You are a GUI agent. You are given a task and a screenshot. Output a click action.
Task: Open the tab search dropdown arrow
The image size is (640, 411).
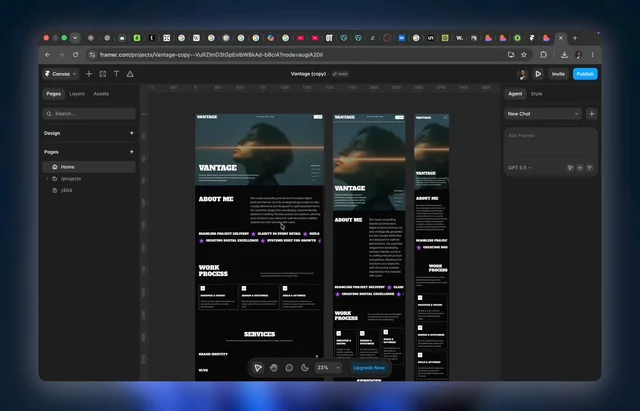75,38
